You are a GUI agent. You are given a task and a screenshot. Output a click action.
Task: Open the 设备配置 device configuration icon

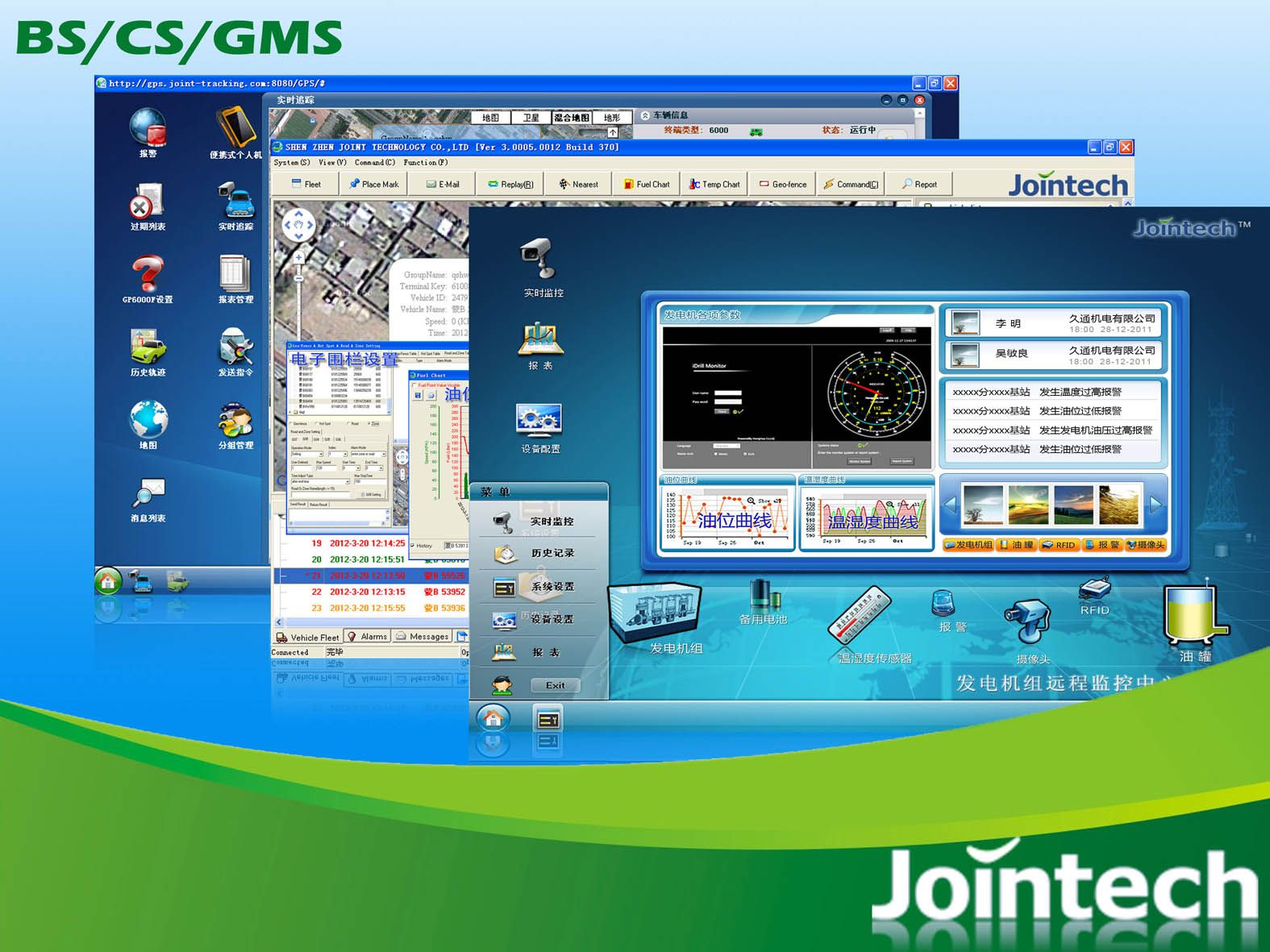click(539, 428)
